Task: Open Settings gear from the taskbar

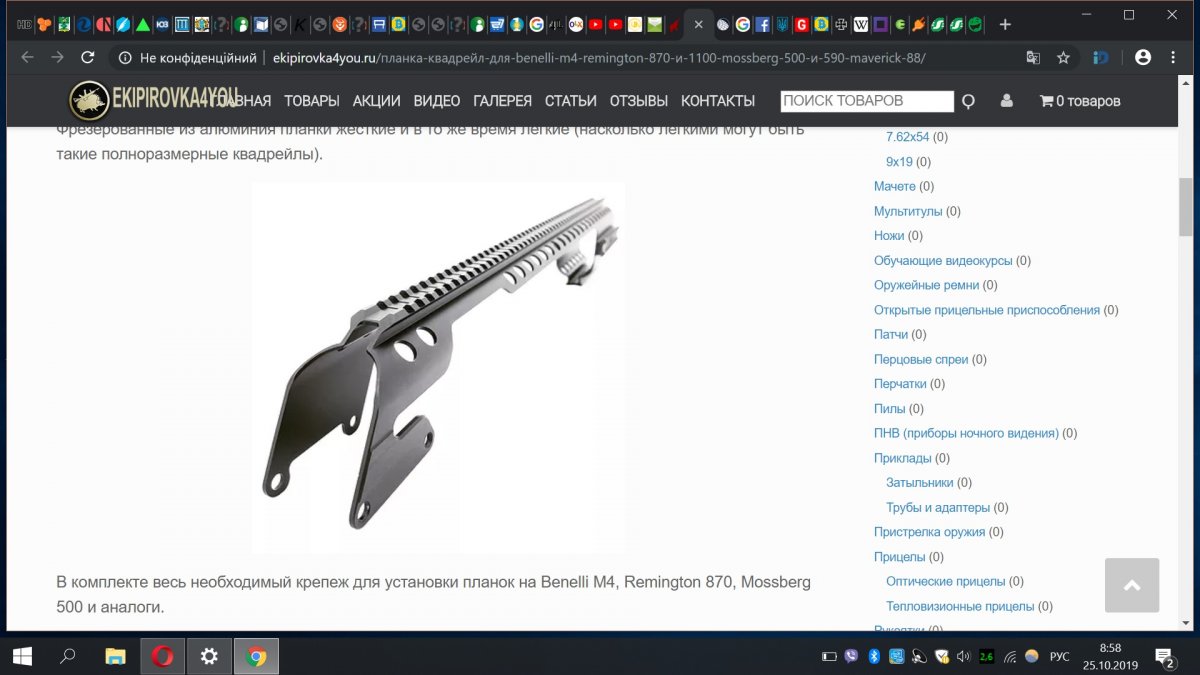Action: [x=209, y=656]
